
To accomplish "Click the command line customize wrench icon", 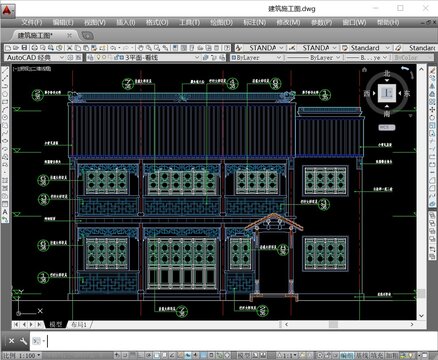I will 23,341.
